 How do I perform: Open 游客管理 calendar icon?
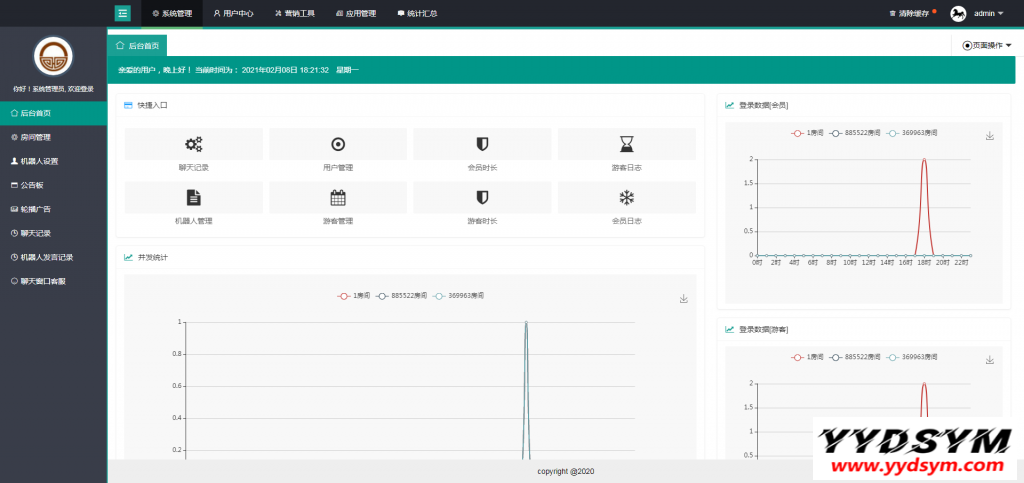pyautogui.click(x=338, y=197)
